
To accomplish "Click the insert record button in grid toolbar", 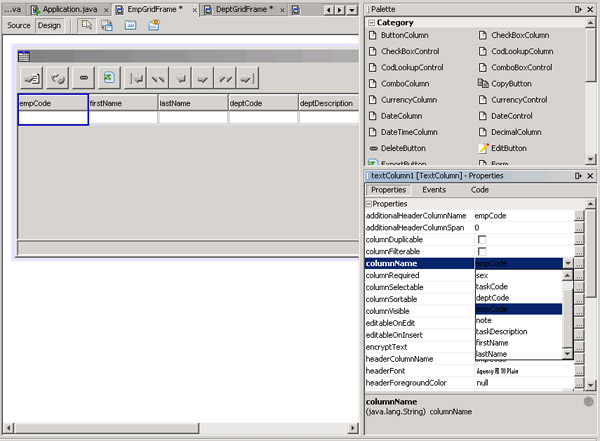I will click(x=32, y=77).
